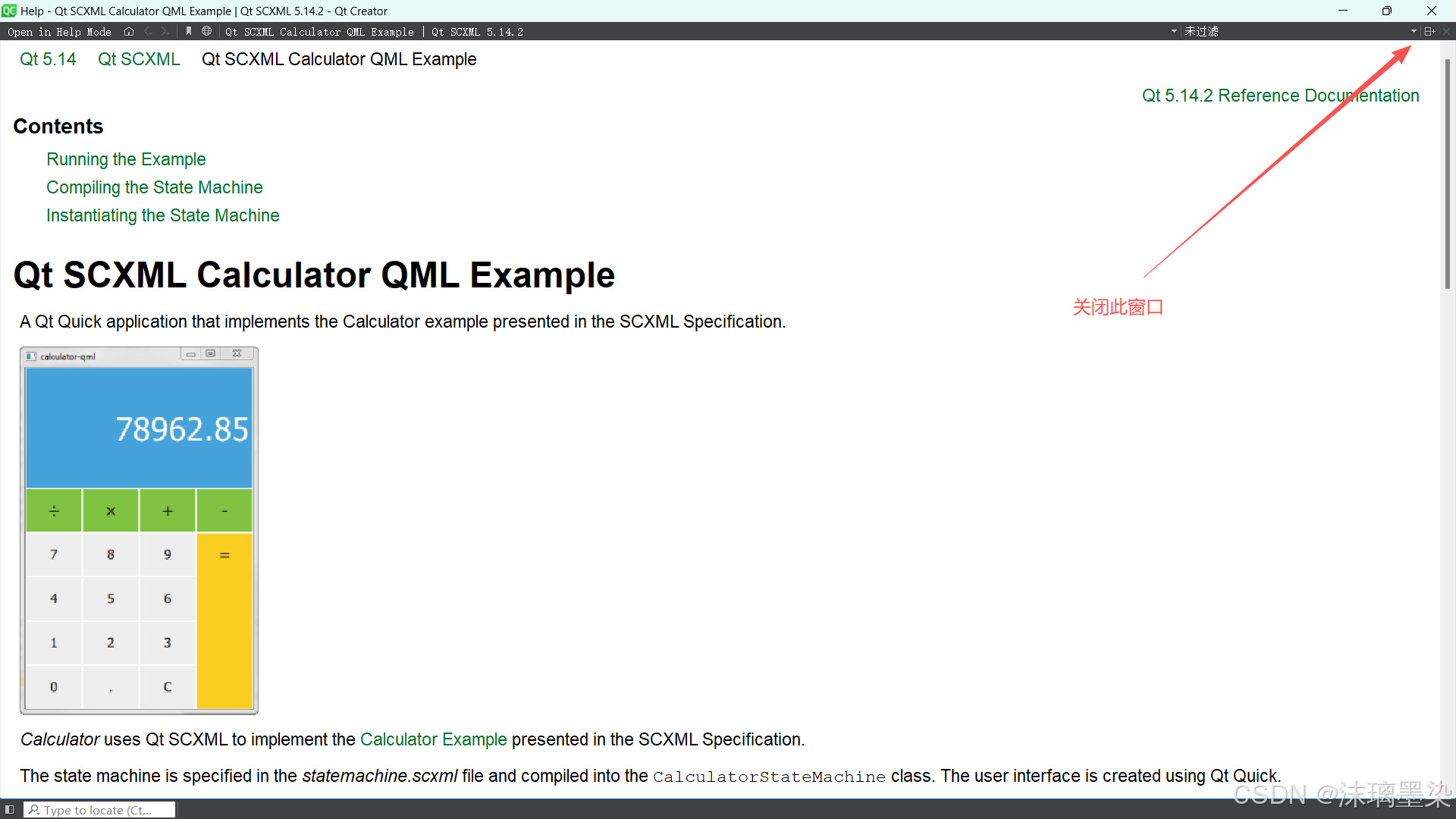Open the Qt SCXML breadcrumb link
1456x819 pixels.
click(x=139, y=59)
